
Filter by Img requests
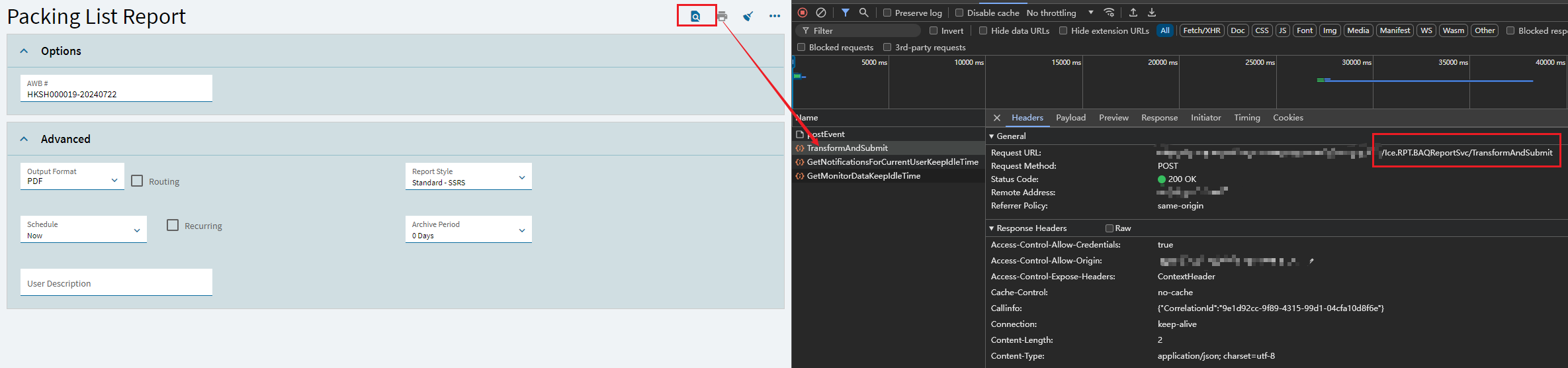[1330, 30]
